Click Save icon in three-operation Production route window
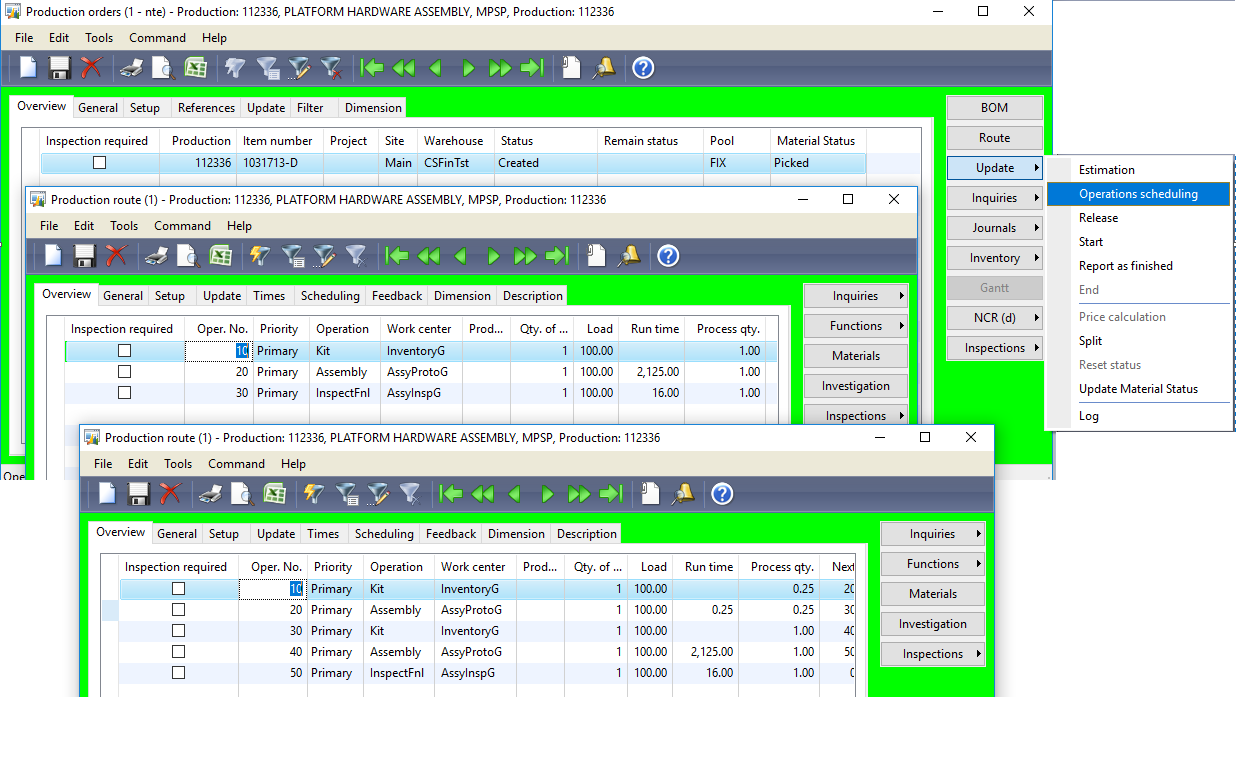The image size is (1236, 759). pos(85,256)
